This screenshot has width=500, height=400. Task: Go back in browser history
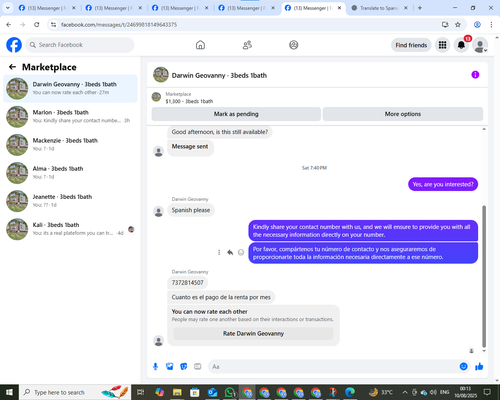pyautogui.click(x=9, y=24)
